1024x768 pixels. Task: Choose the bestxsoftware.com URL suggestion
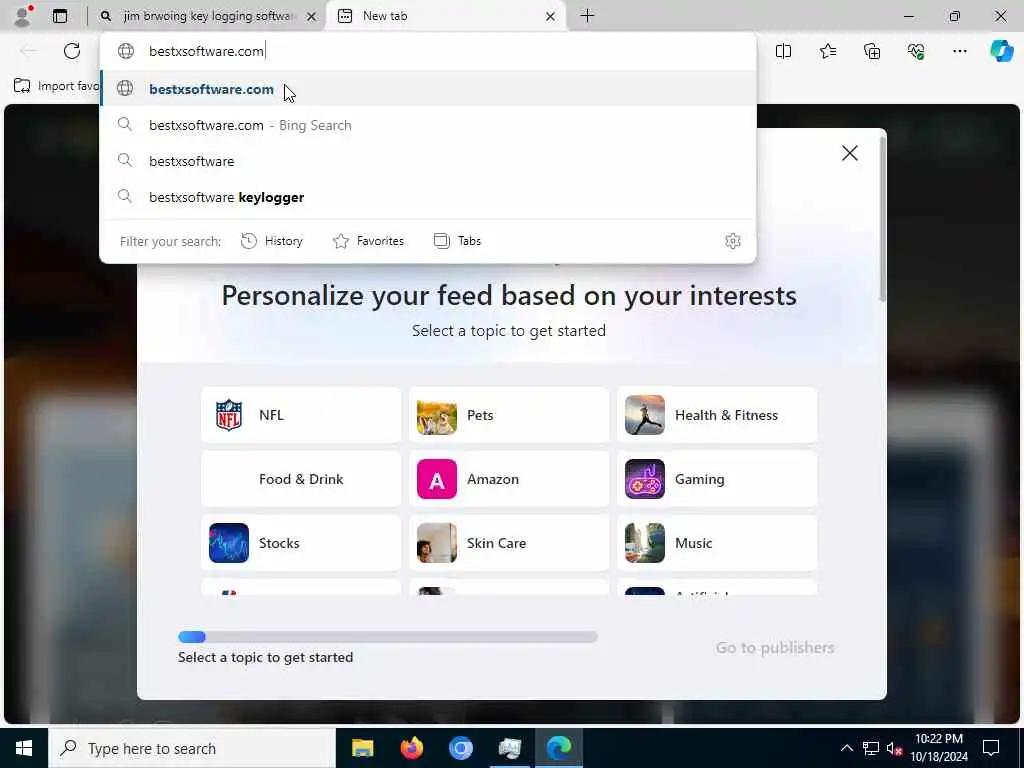tap(428, 89)
